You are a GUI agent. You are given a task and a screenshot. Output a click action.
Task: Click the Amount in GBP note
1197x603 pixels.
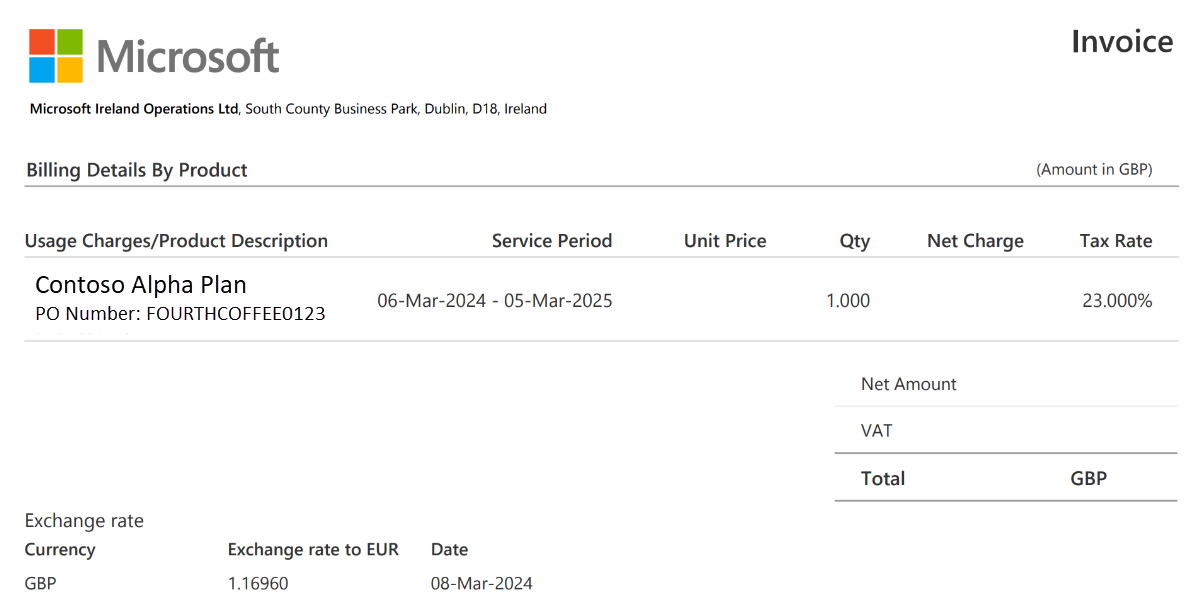point(1094,170)
